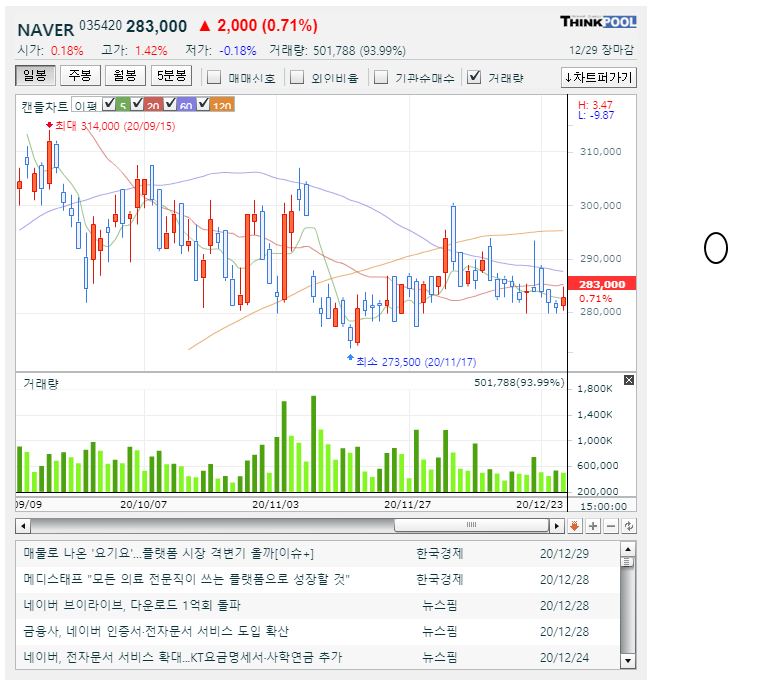
Task: Click news list scroll down arrow
Action: 628,661
